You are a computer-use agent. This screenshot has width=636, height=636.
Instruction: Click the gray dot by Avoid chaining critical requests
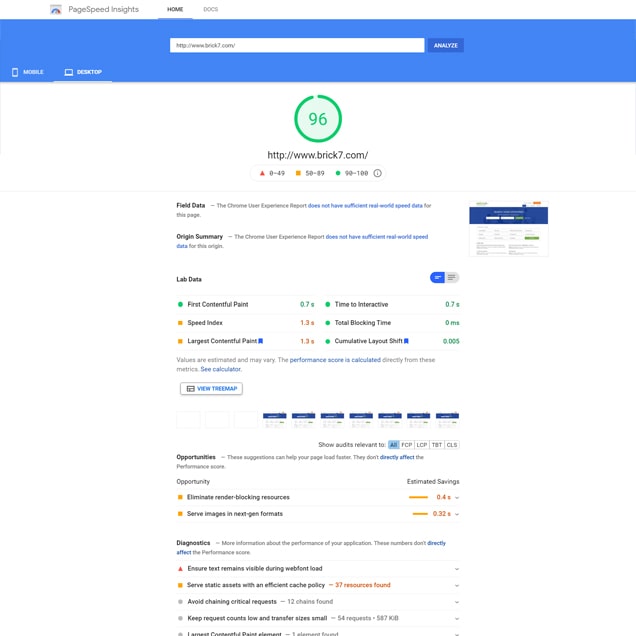click(x=180, y=602)
